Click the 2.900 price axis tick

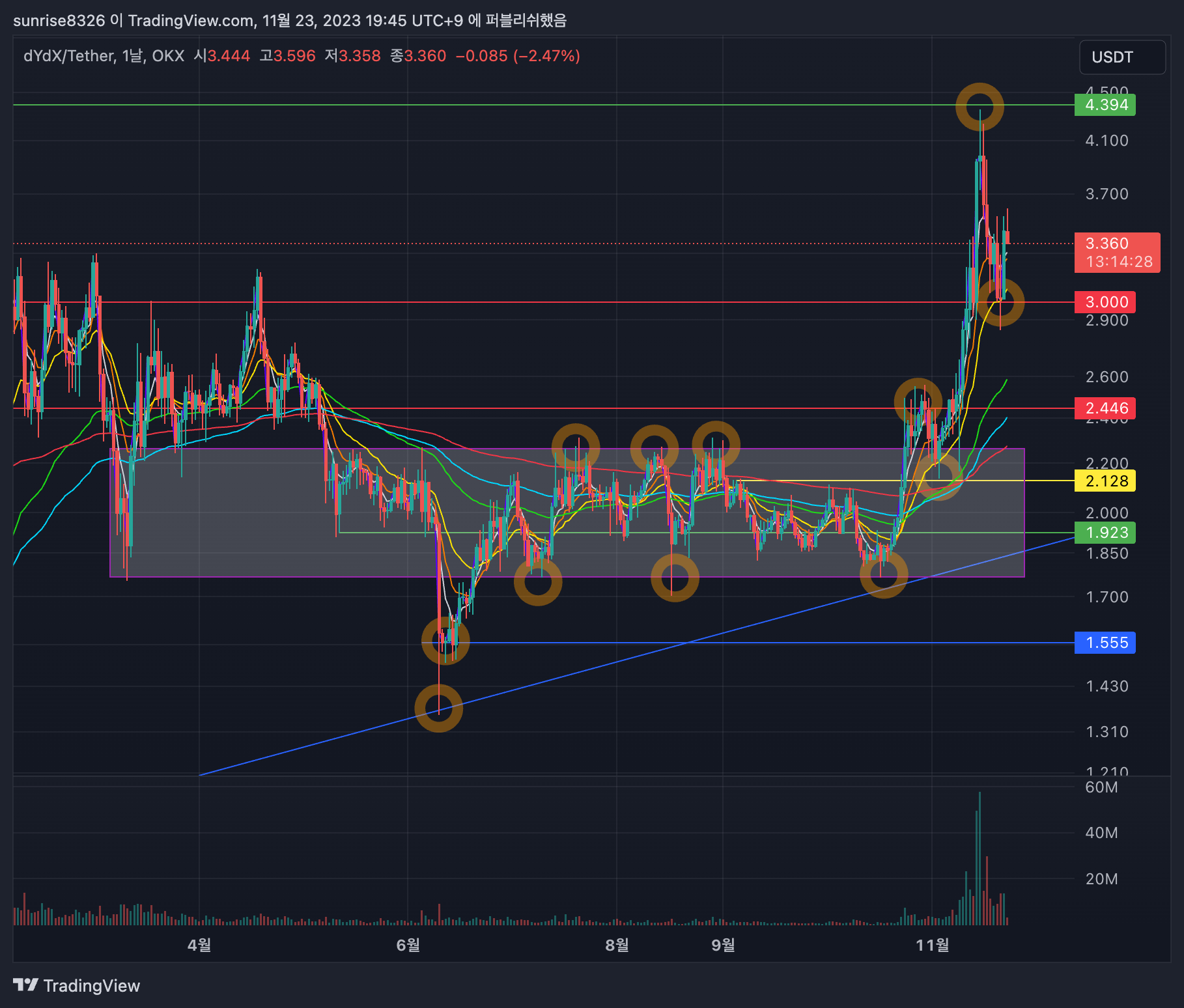point(1106,320)
